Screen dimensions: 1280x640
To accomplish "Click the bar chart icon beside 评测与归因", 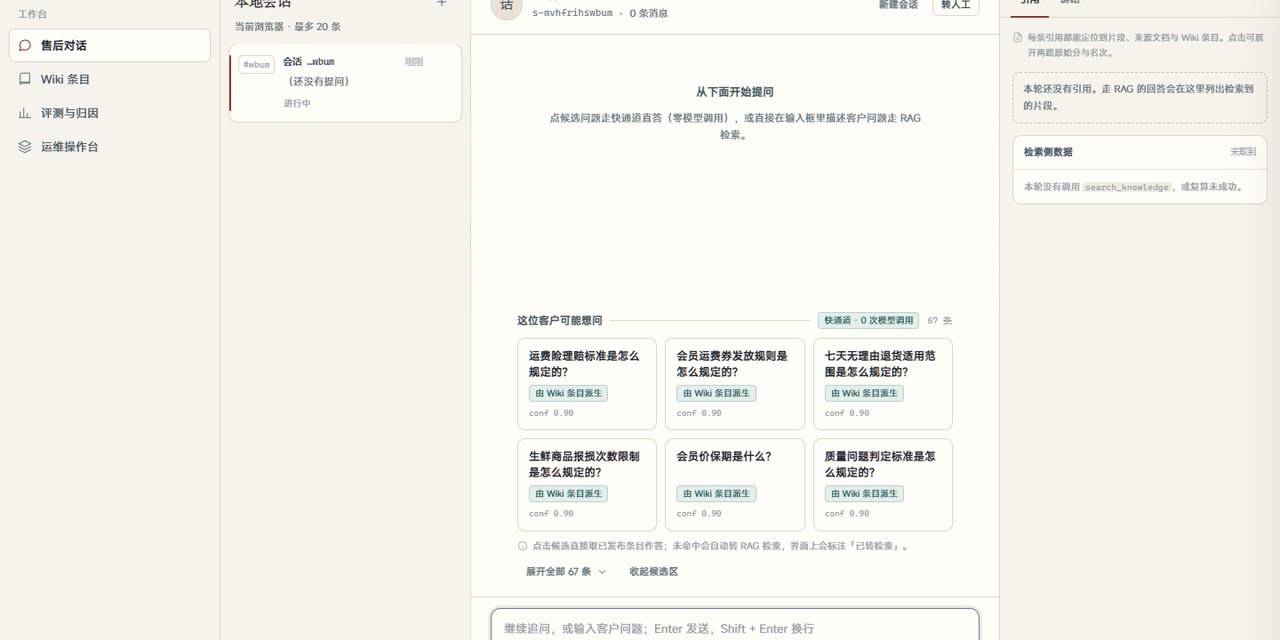I will click(25, 113).
